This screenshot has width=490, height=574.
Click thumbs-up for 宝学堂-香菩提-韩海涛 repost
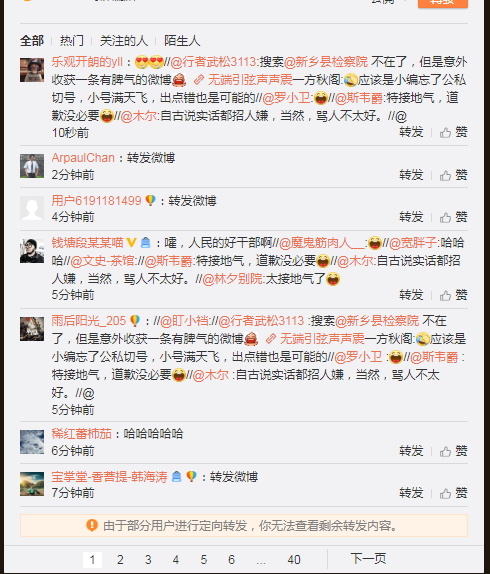(445, 493)
